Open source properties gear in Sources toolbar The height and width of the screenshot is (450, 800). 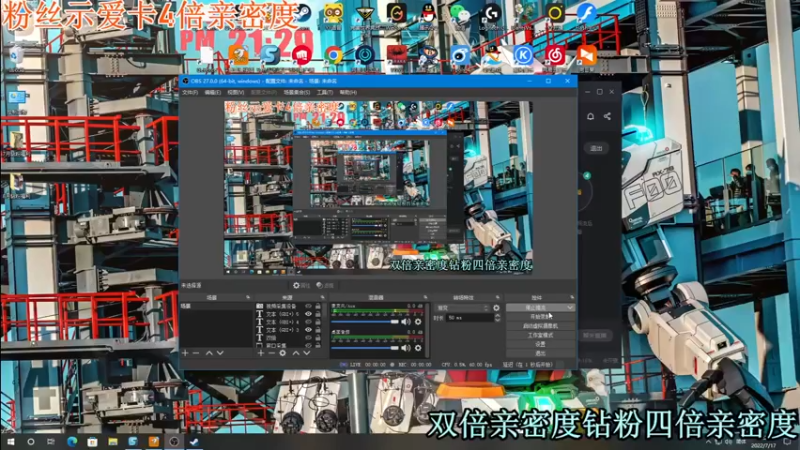[x=283, y=353]
